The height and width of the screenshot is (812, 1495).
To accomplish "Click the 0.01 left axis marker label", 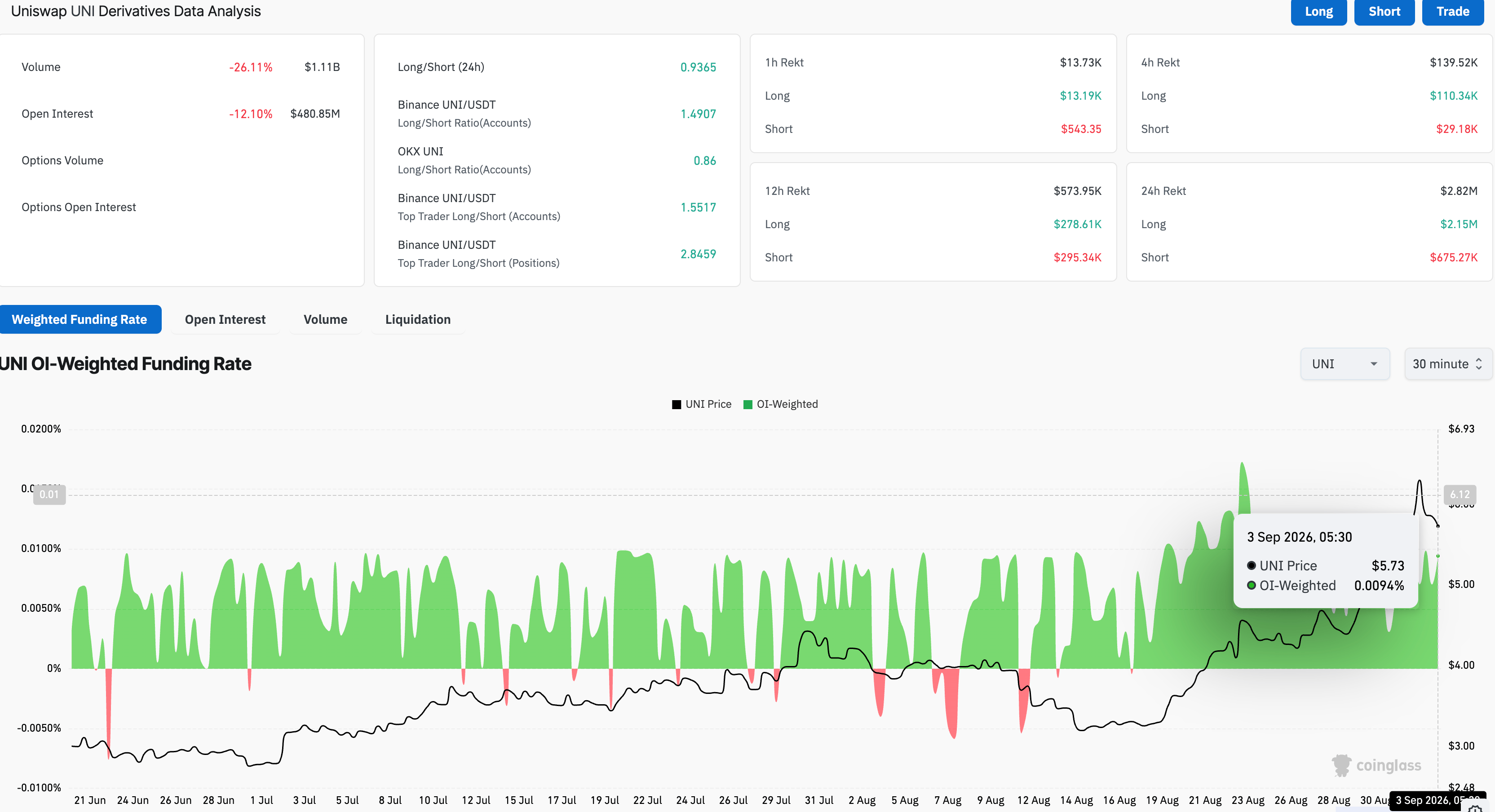I will (49, 494).
